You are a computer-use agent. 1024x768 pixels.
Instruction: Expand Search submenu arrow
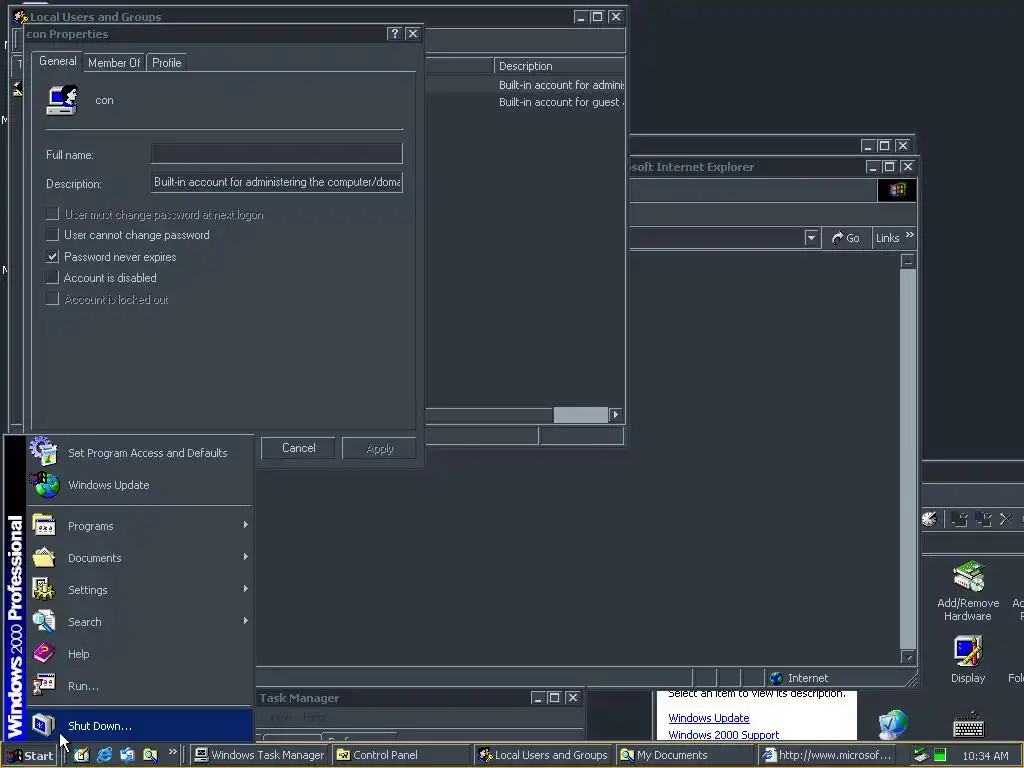pos(246,621)
